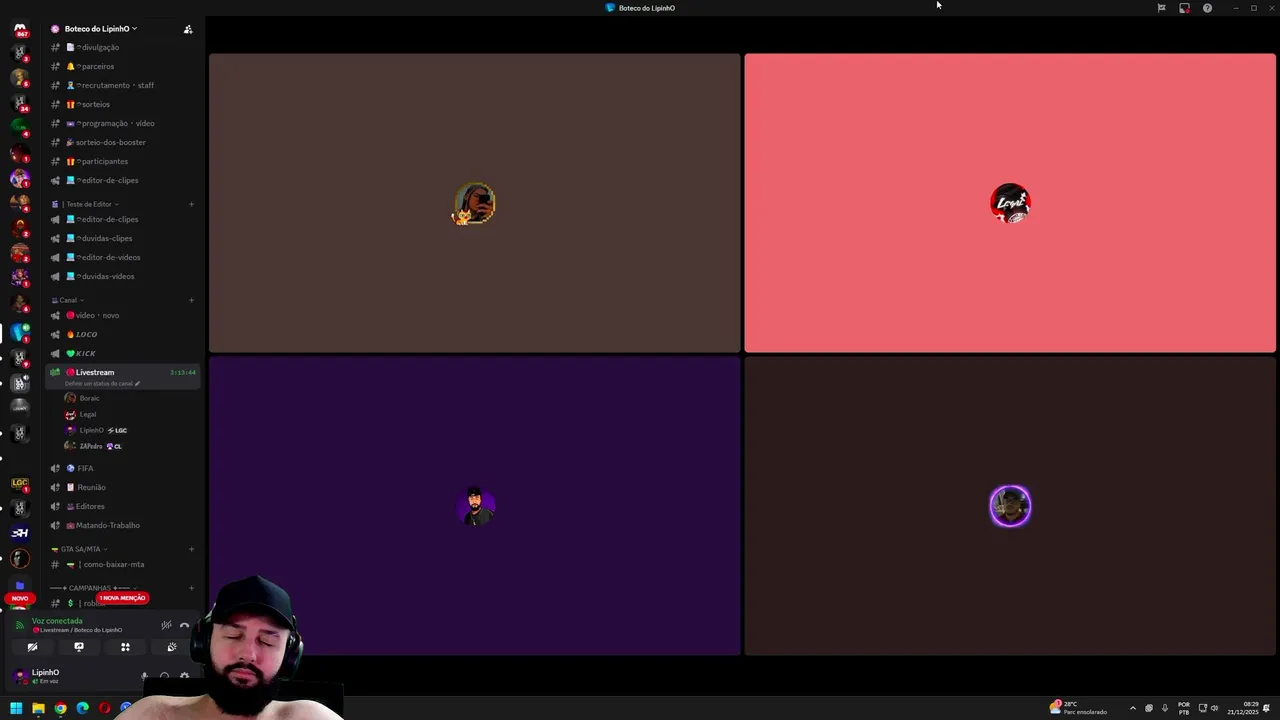Focus the speaking participant tile with purple ring
The width and height of the screenshot is (1280, 720).
click(1010, 506)
